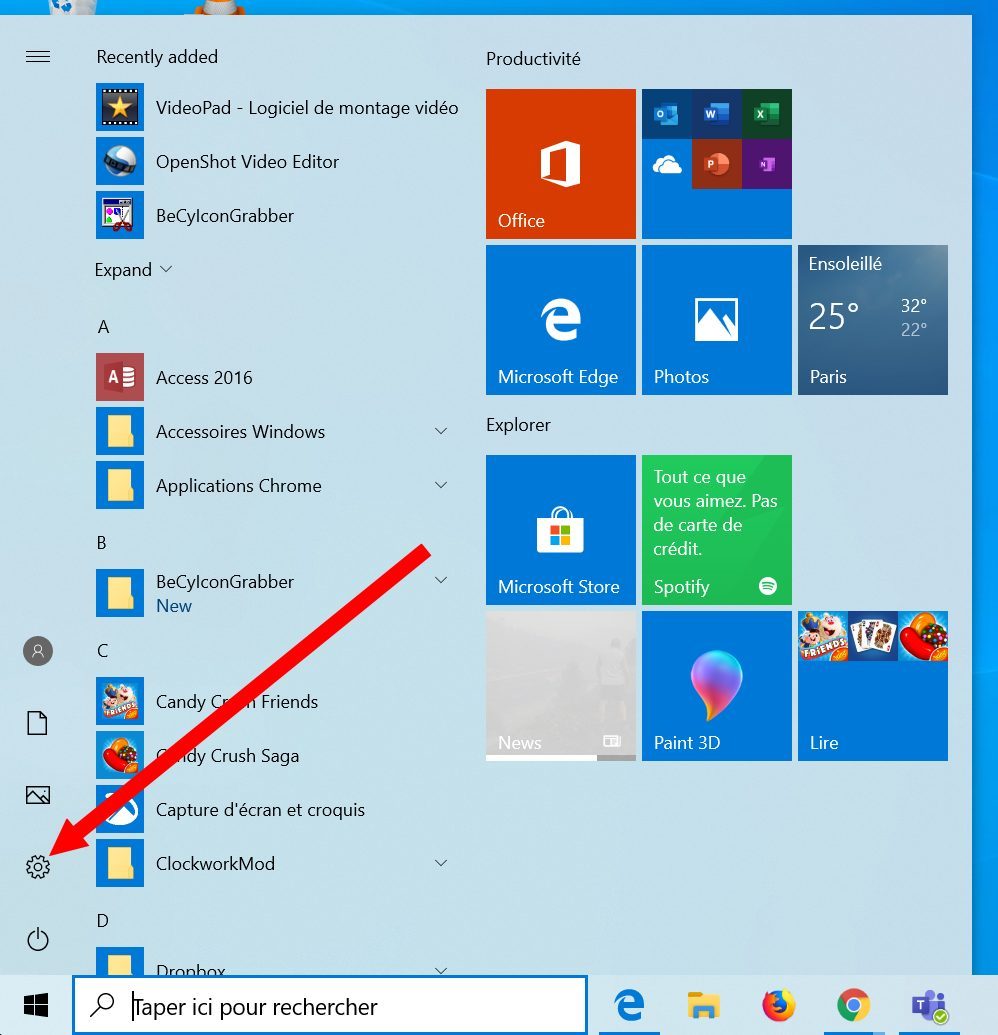Screen dimensions: 998x1035
Task: Open the Settings gear in Start sidebar
Action: pos(38,866)
